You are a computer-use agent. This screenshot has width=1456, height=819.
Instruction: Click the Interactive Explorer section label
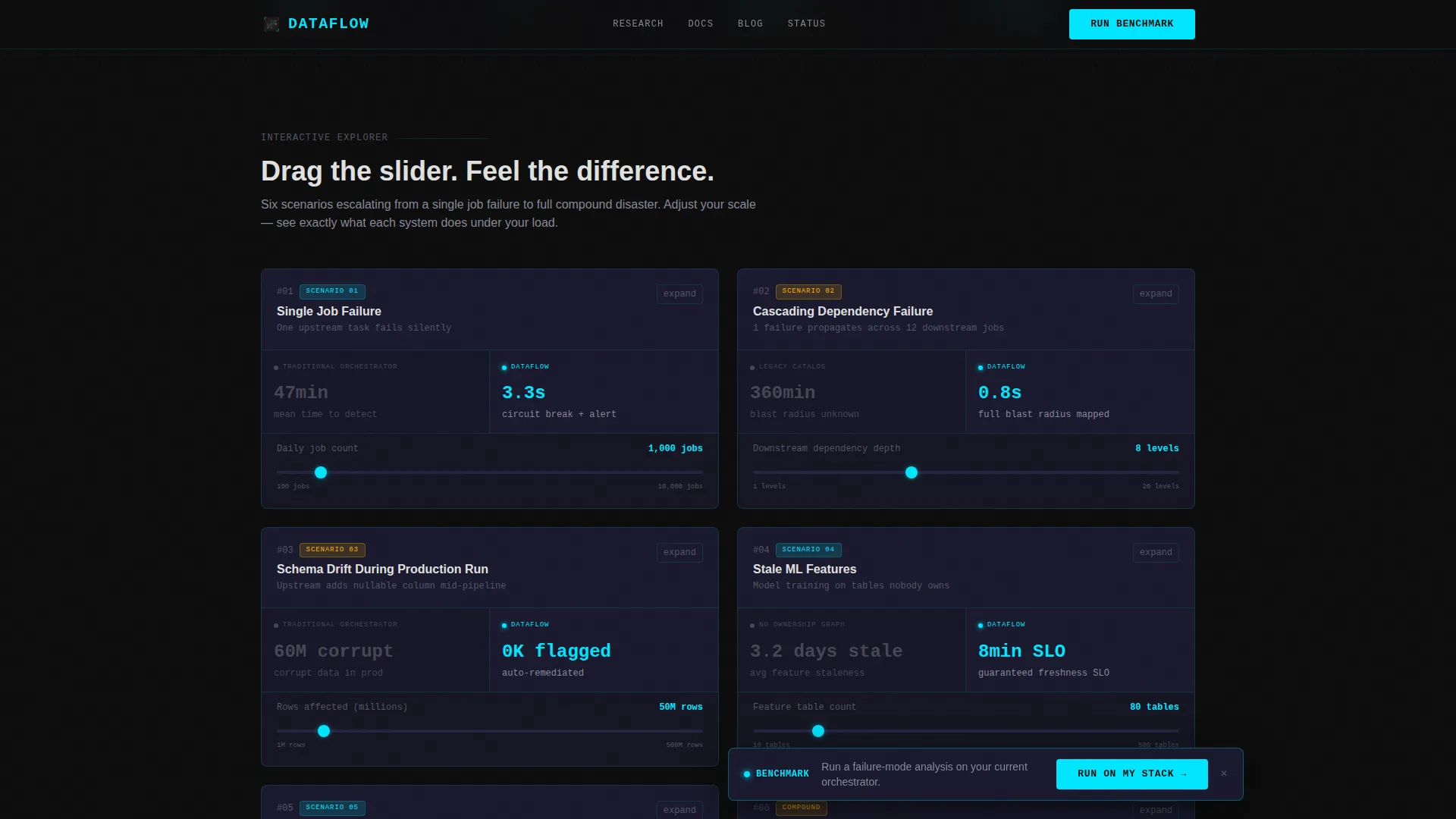pyautogui.click(x=325, y=137)
